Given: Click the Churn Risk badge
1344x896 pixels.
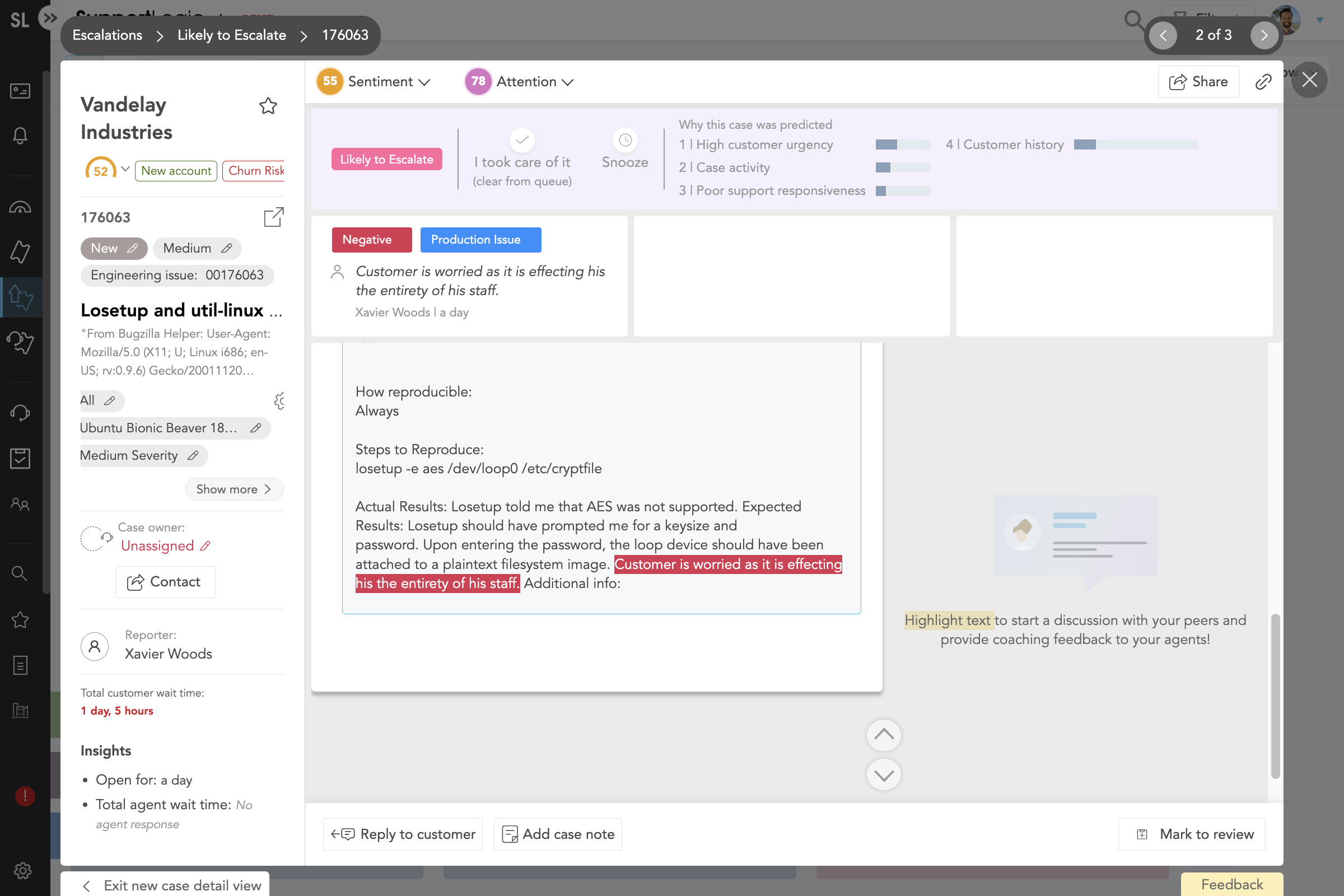Looking at the screenshot, I should pyautogui.click(x=254, y=171).
